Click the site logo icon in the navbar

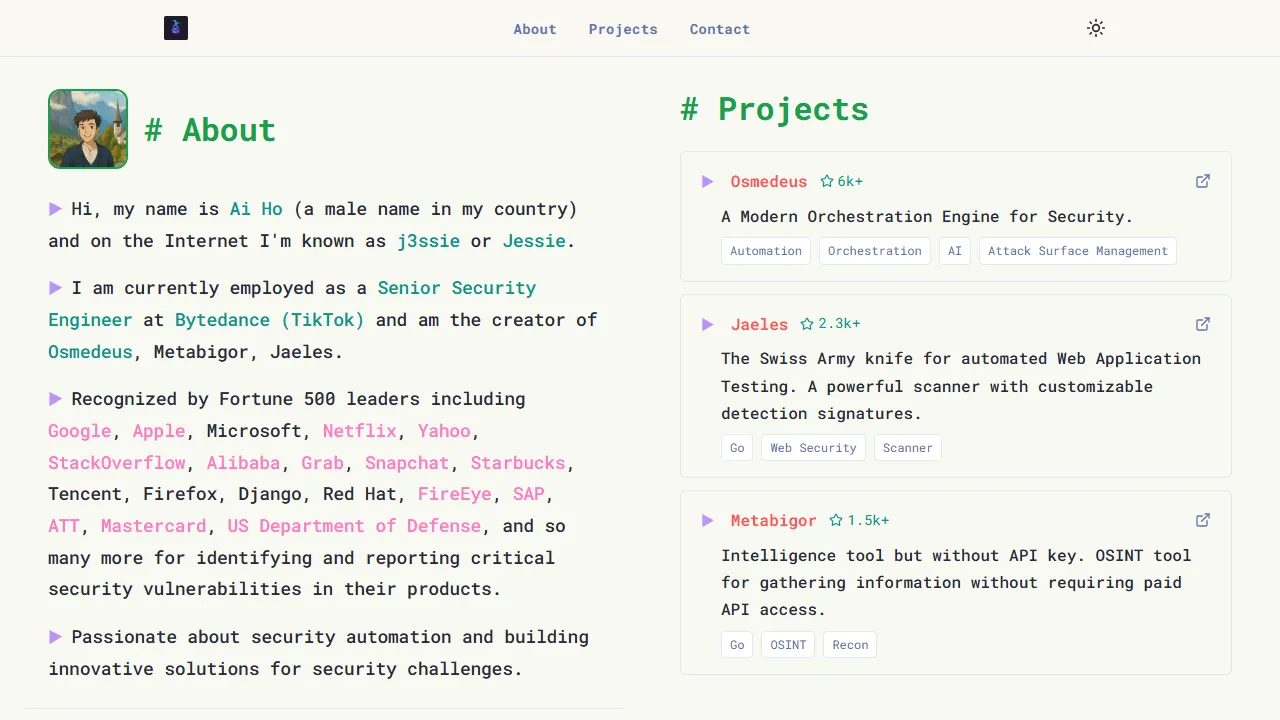coord(176,28)
